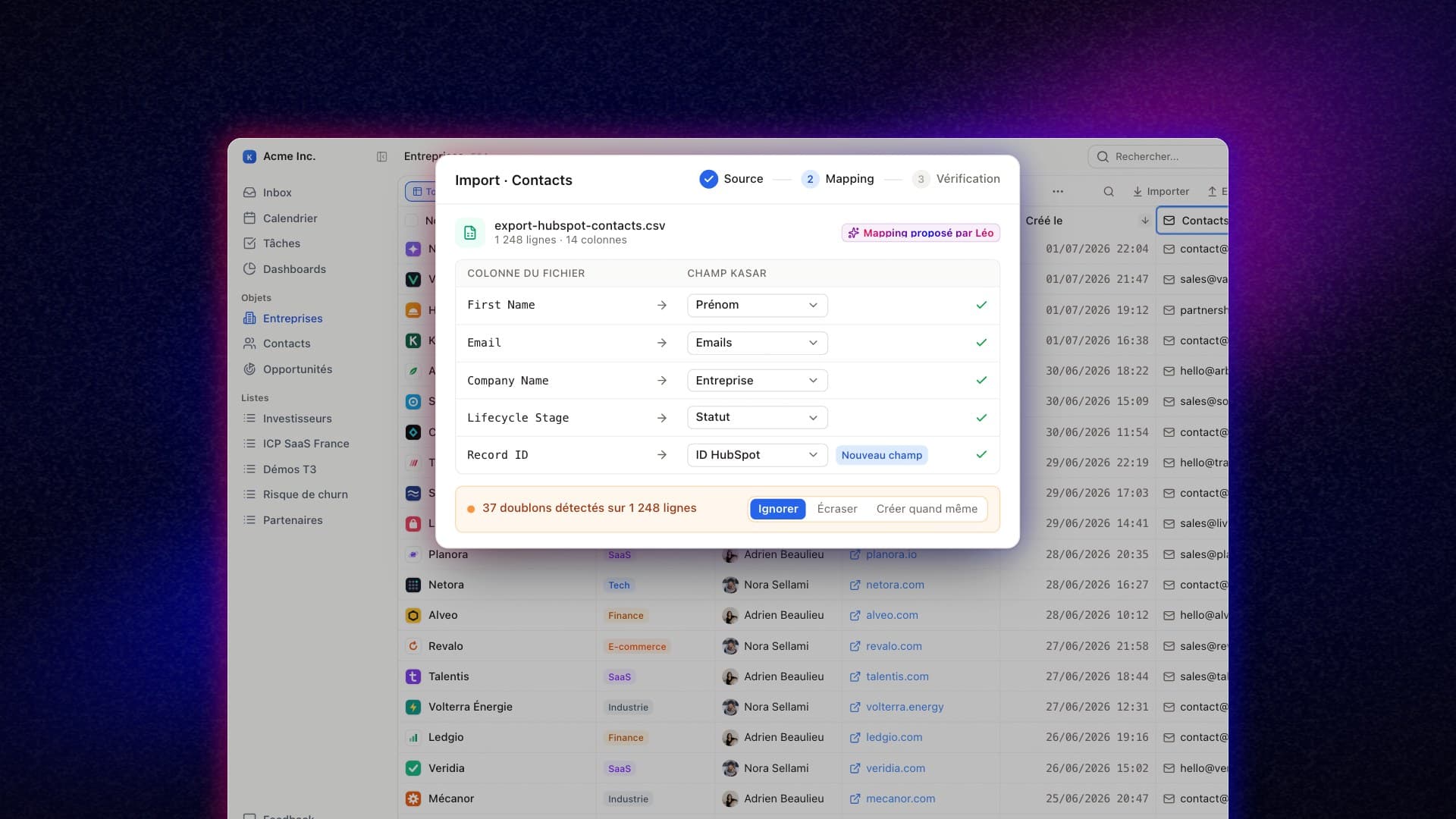The width and height of the screenshot is (1456, 819).
Task: Click the CSV file icon for export-hubspot-contacts
Action: (470, 233)
